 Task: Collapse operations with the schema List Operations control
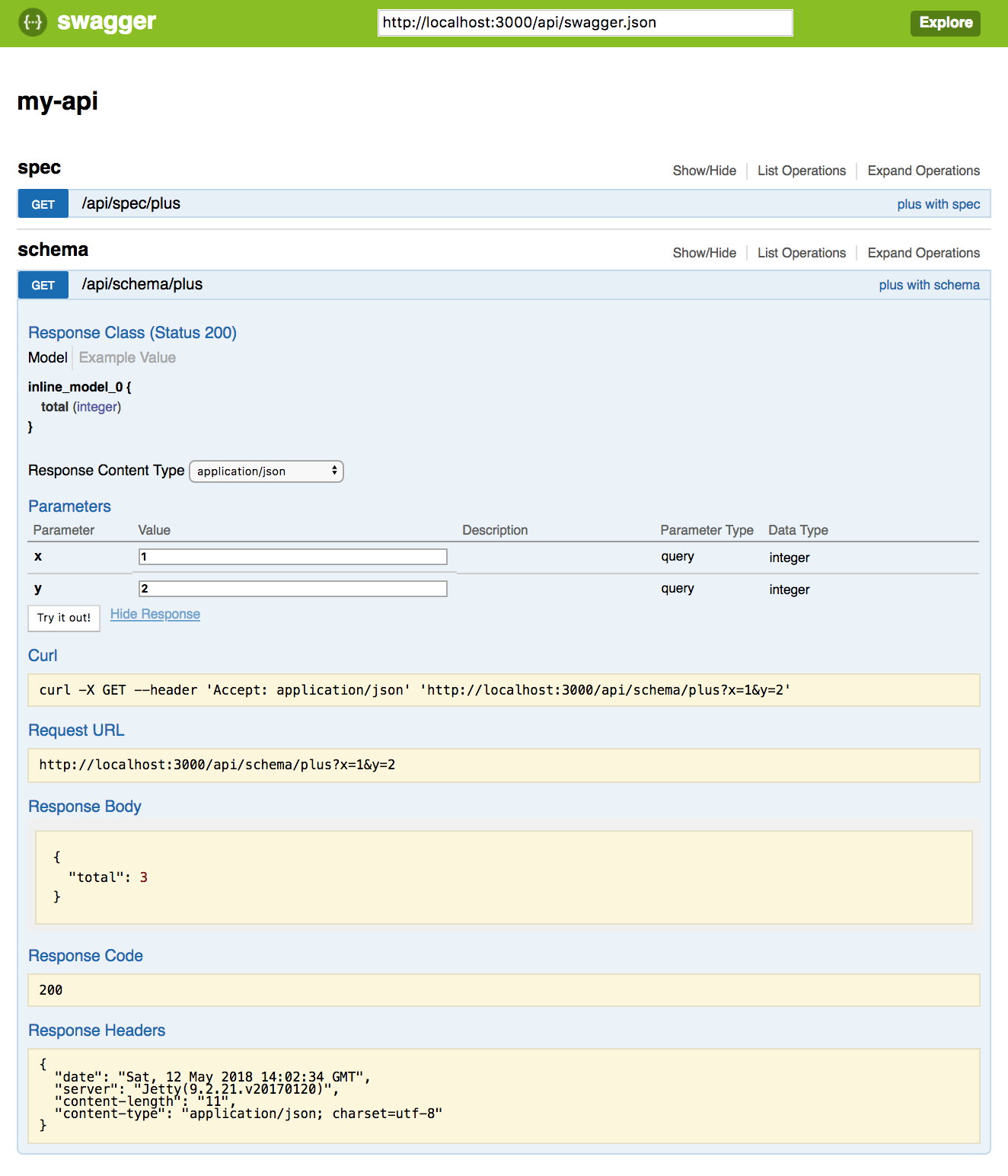click(801, 252)
